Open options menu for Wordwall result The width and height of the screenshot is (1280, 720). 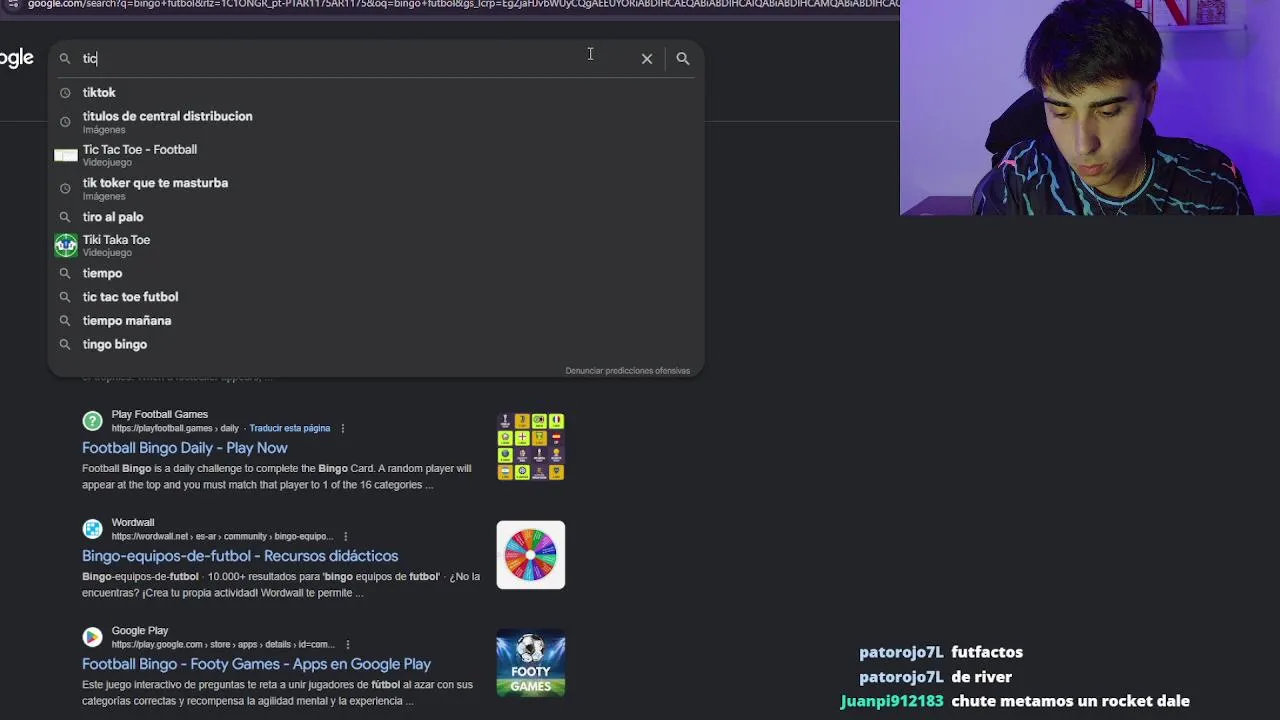345,536
